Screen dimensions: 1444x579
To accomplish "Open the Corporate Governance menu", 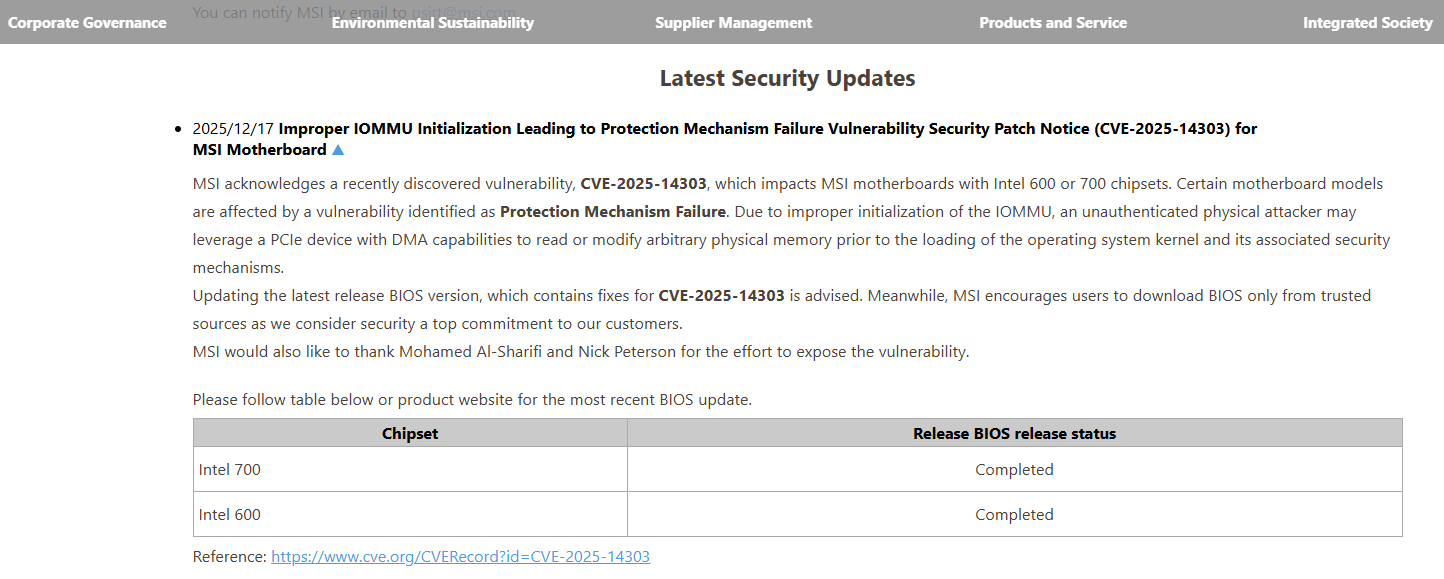I will pyautogui.click(x=87, y=23).
